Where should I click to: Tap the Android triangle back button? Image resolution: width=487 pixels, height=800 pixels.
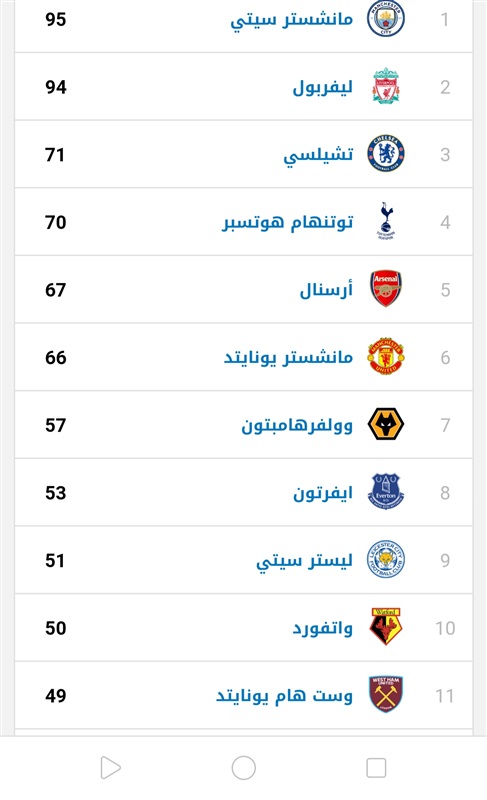pyautogui.click(x=110, y=768)
